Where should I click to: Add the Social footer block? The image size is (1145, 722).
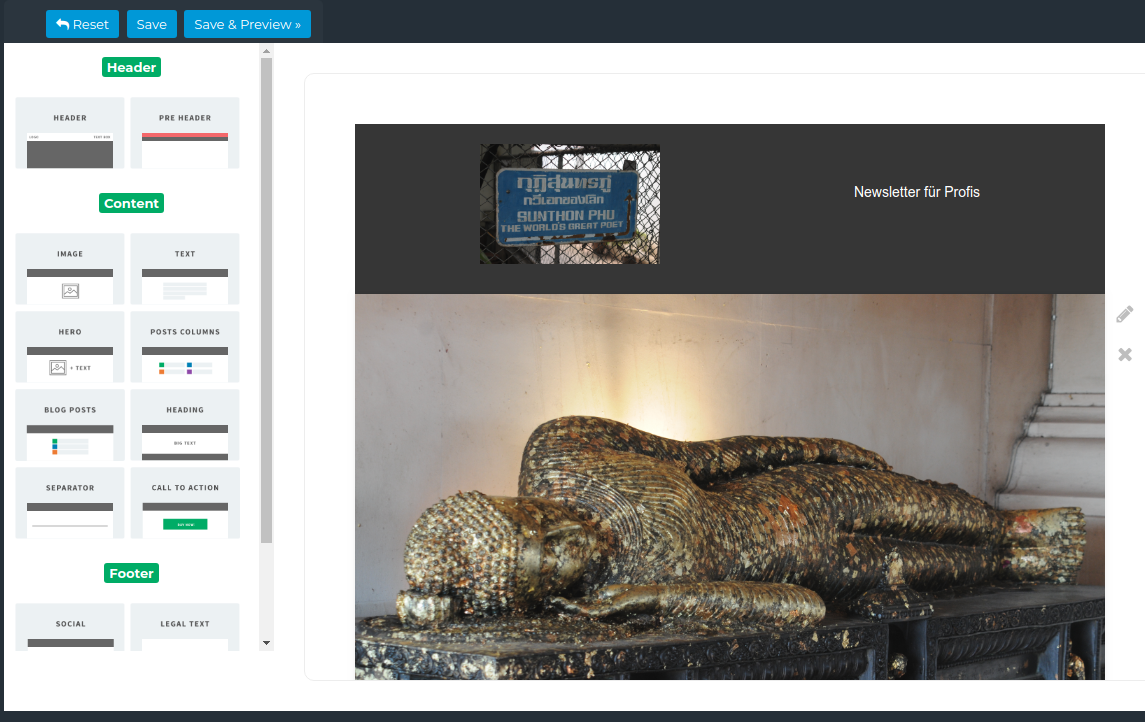click(70, 627)
